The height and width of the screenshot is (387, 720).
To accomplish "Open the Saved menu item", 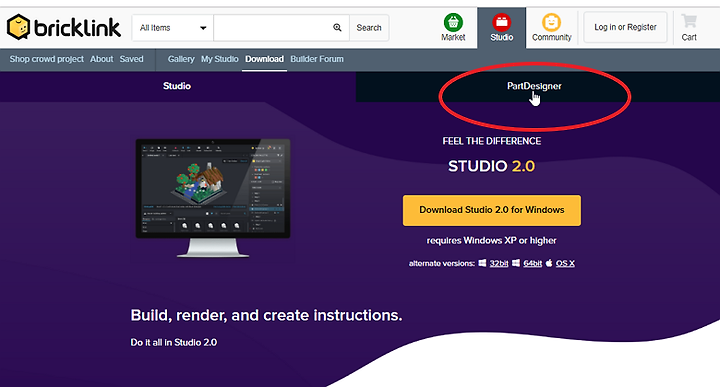I will point(131,59).
